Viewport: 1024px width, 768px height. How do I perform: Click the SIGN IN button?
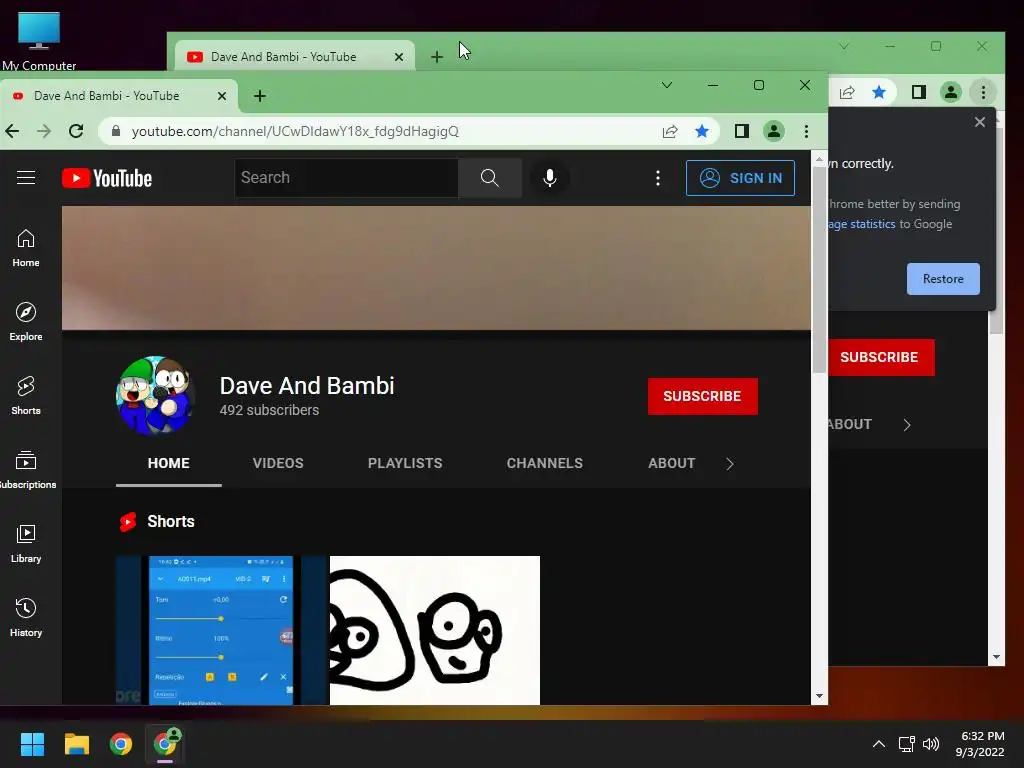[x=740, y=178]
